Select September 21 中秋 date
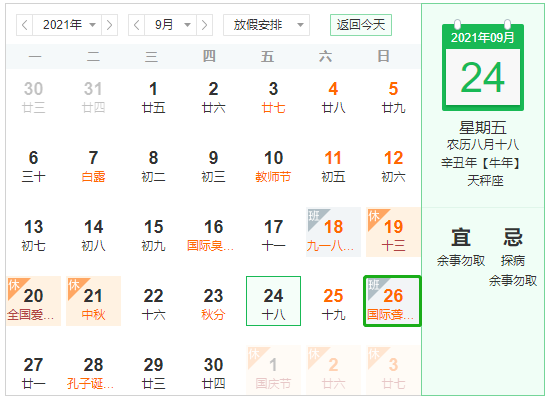This screenshot has height=399, width=550. tap(93, 301)
